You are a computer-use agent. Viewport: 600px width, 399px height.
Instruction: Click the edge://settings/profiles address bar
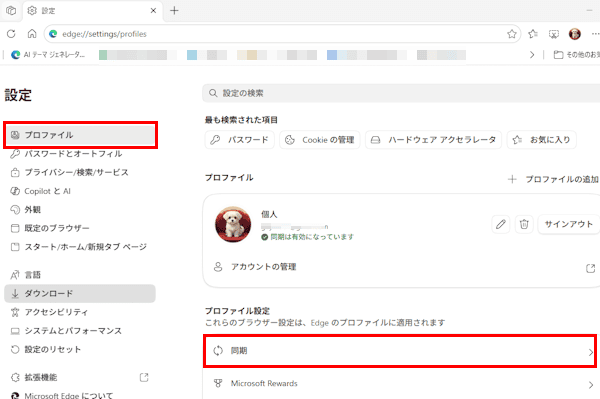coord(282,34)
